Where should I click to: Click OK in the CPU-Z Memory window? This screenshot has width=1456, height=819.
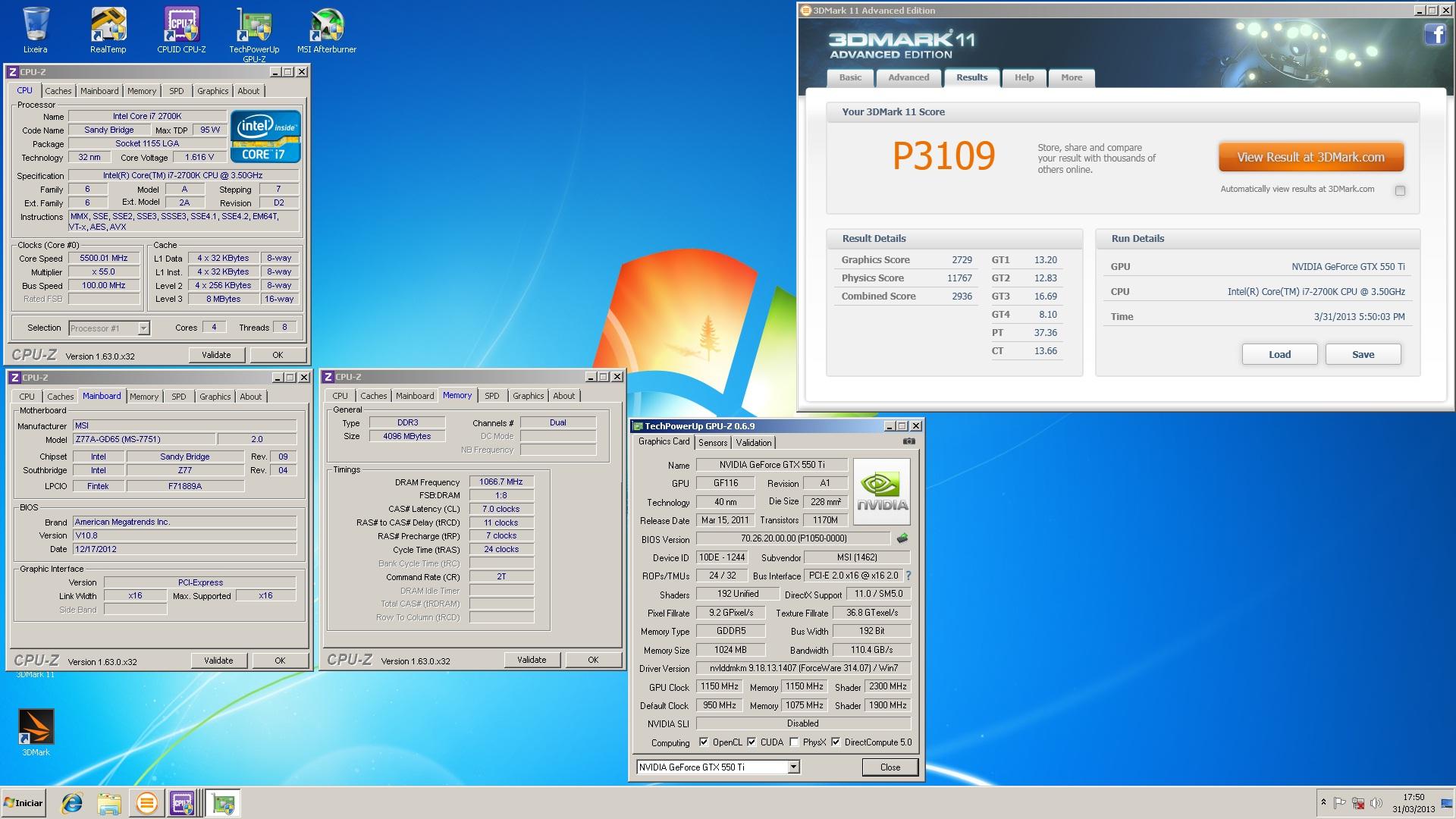593,660
